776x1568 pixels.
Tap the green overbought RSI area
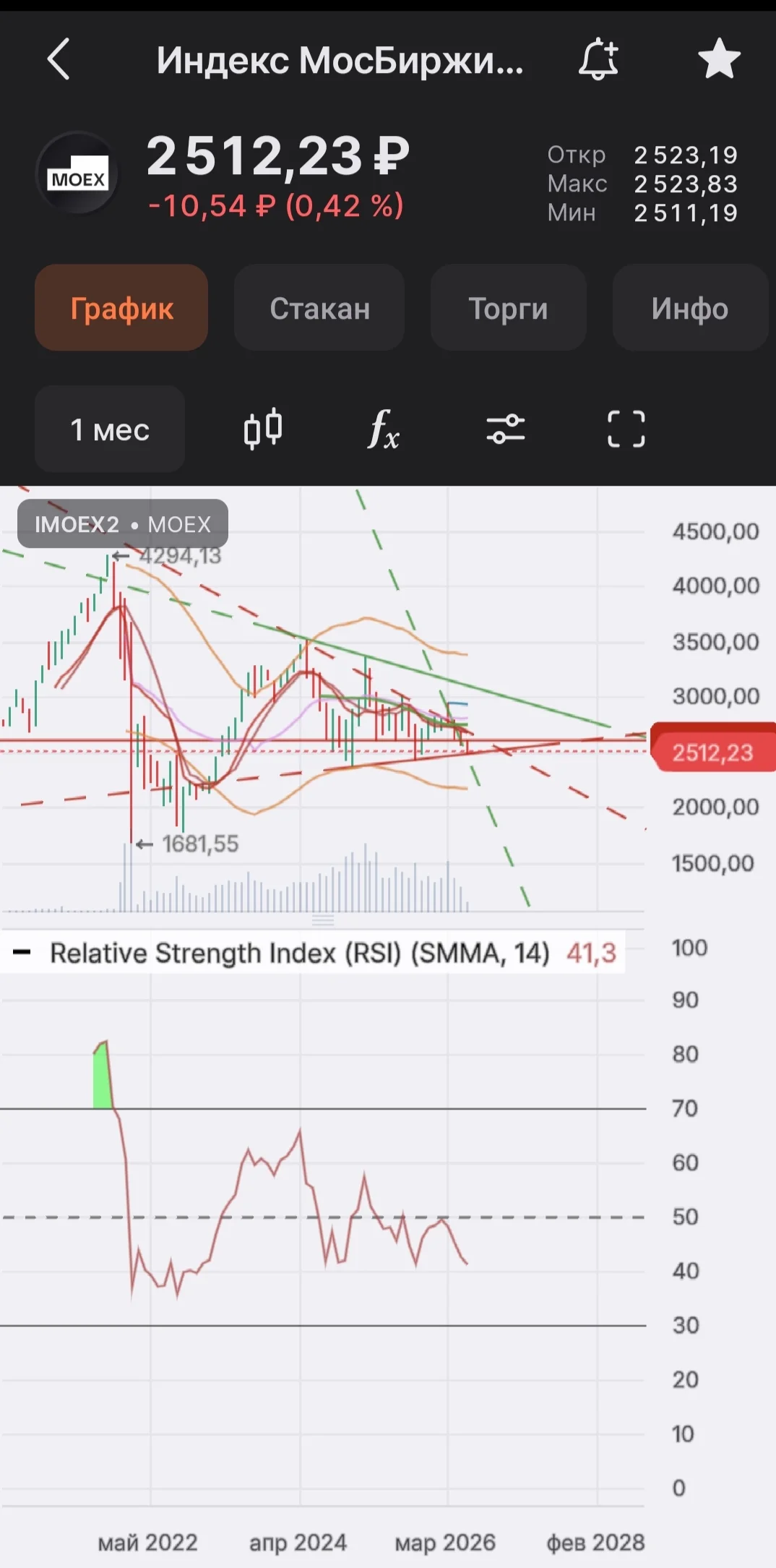click(103, 1077)
